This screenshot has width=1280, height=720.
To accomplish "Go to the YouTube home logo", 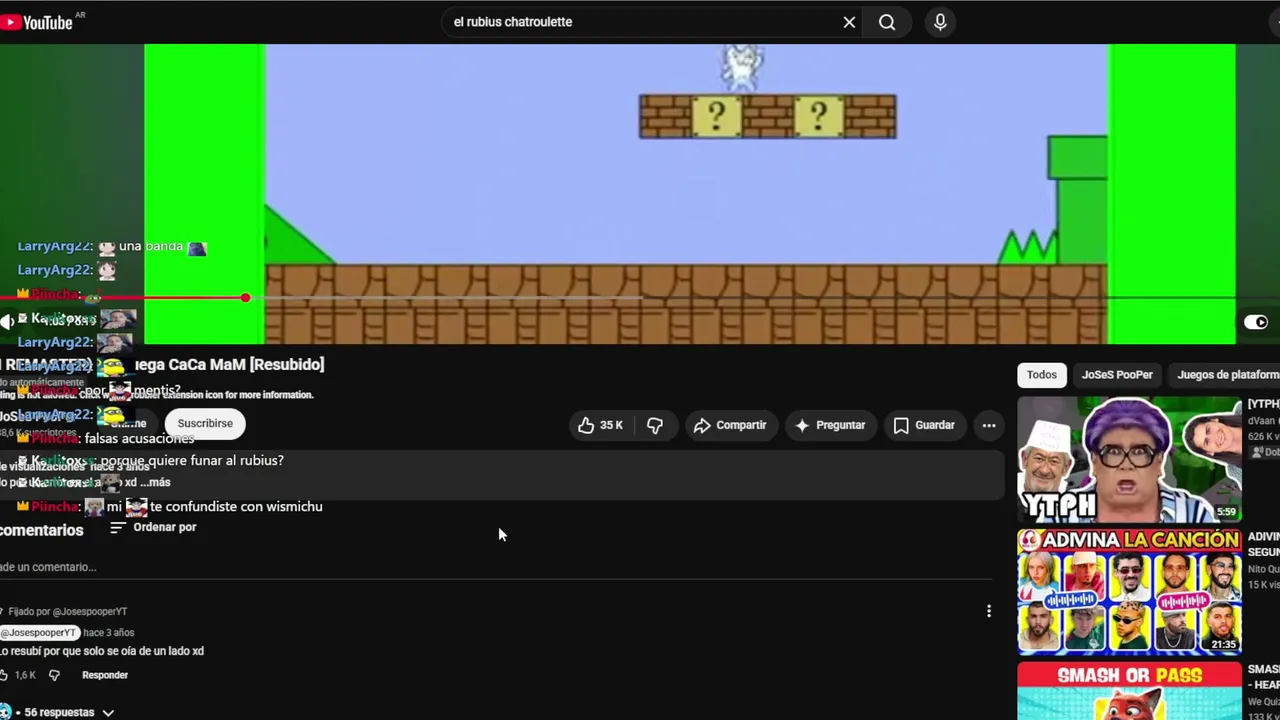I will (37, 22).
